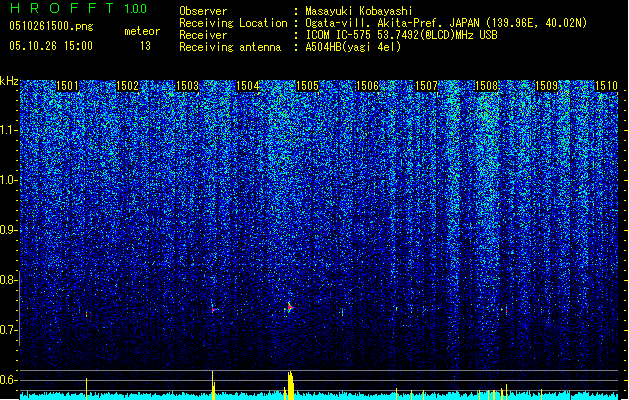This screenshot has width=629, height=400.
Task: Click the 1.0 kHz frequency label
Action: point(9,180)
